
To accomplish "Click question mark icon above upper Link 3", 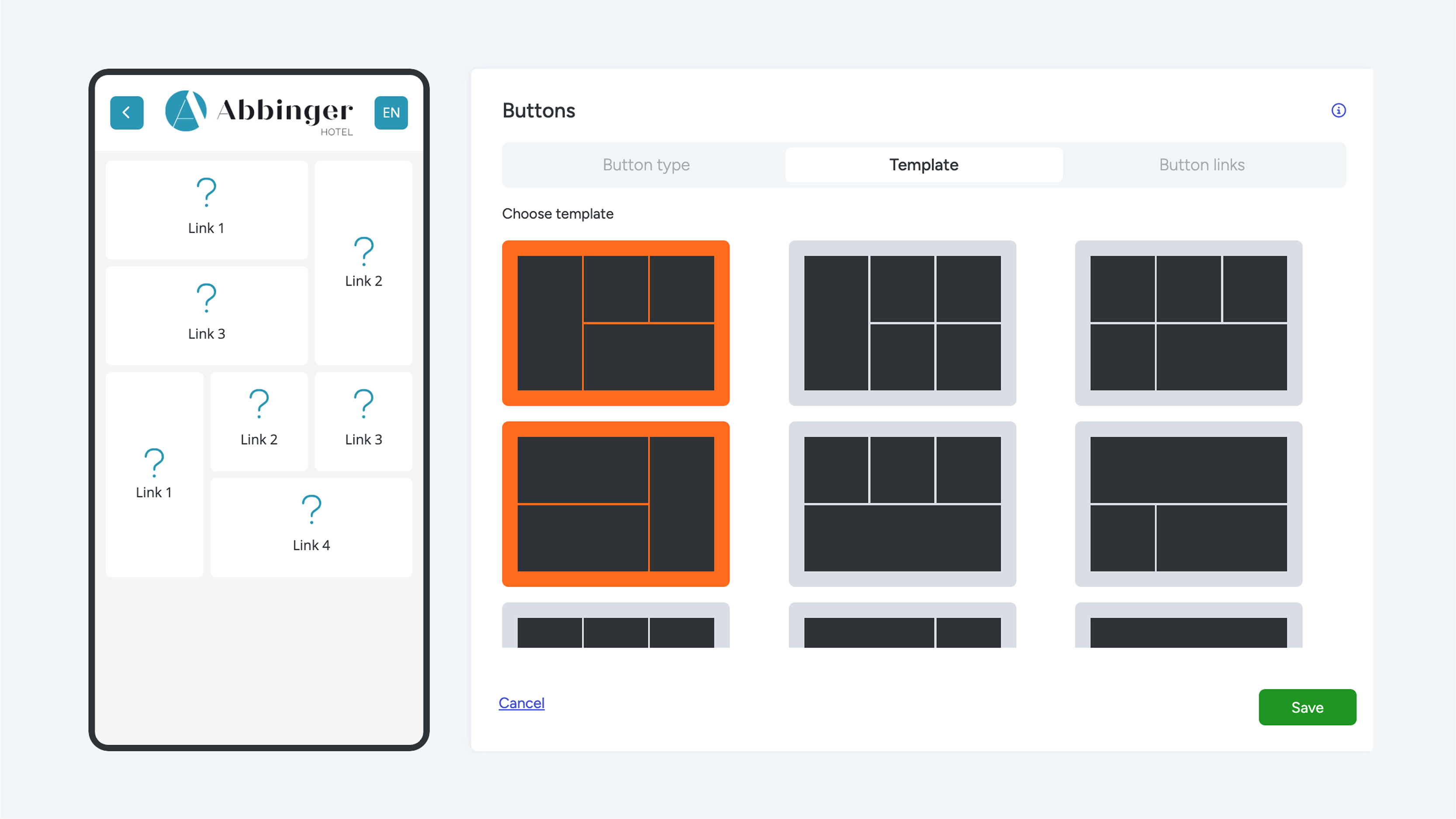I will click(206, 298).
